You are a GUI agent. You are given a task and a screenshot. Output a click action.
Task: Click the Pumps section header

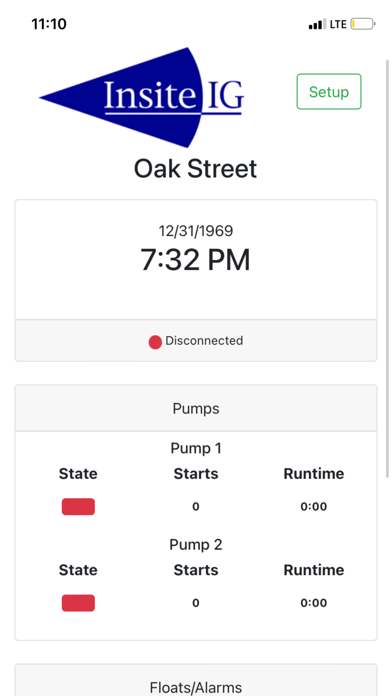(196, 408)
